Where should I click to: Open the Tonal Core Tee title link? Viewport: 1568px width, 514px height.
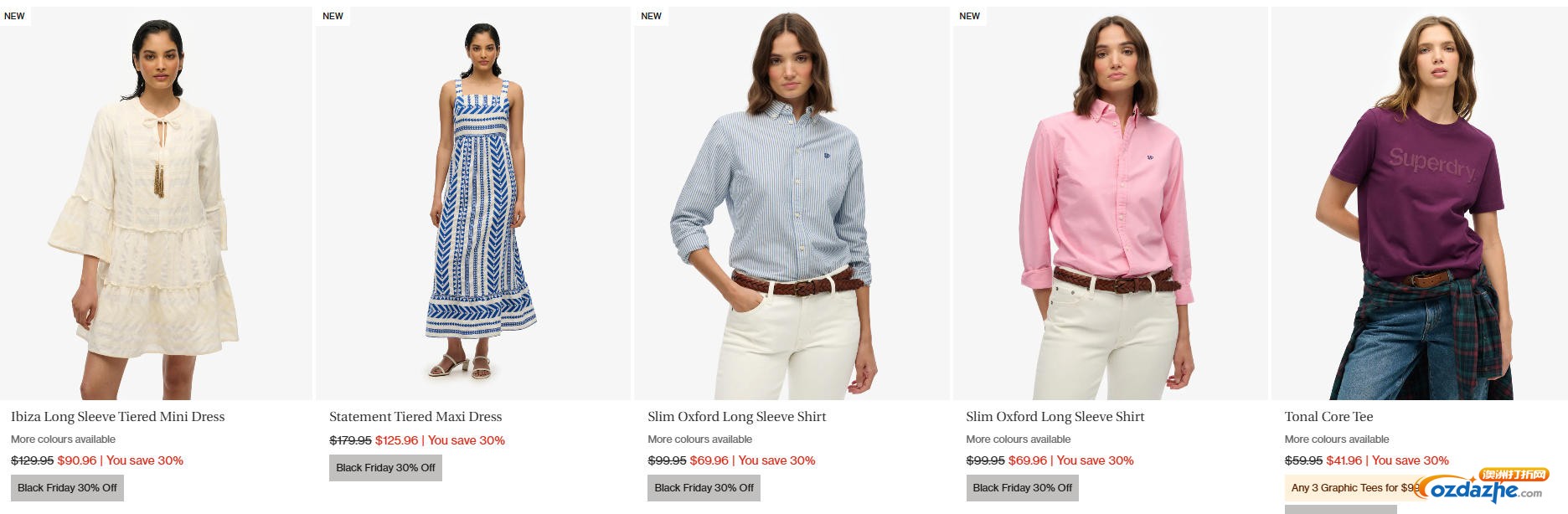point(1328,416)
